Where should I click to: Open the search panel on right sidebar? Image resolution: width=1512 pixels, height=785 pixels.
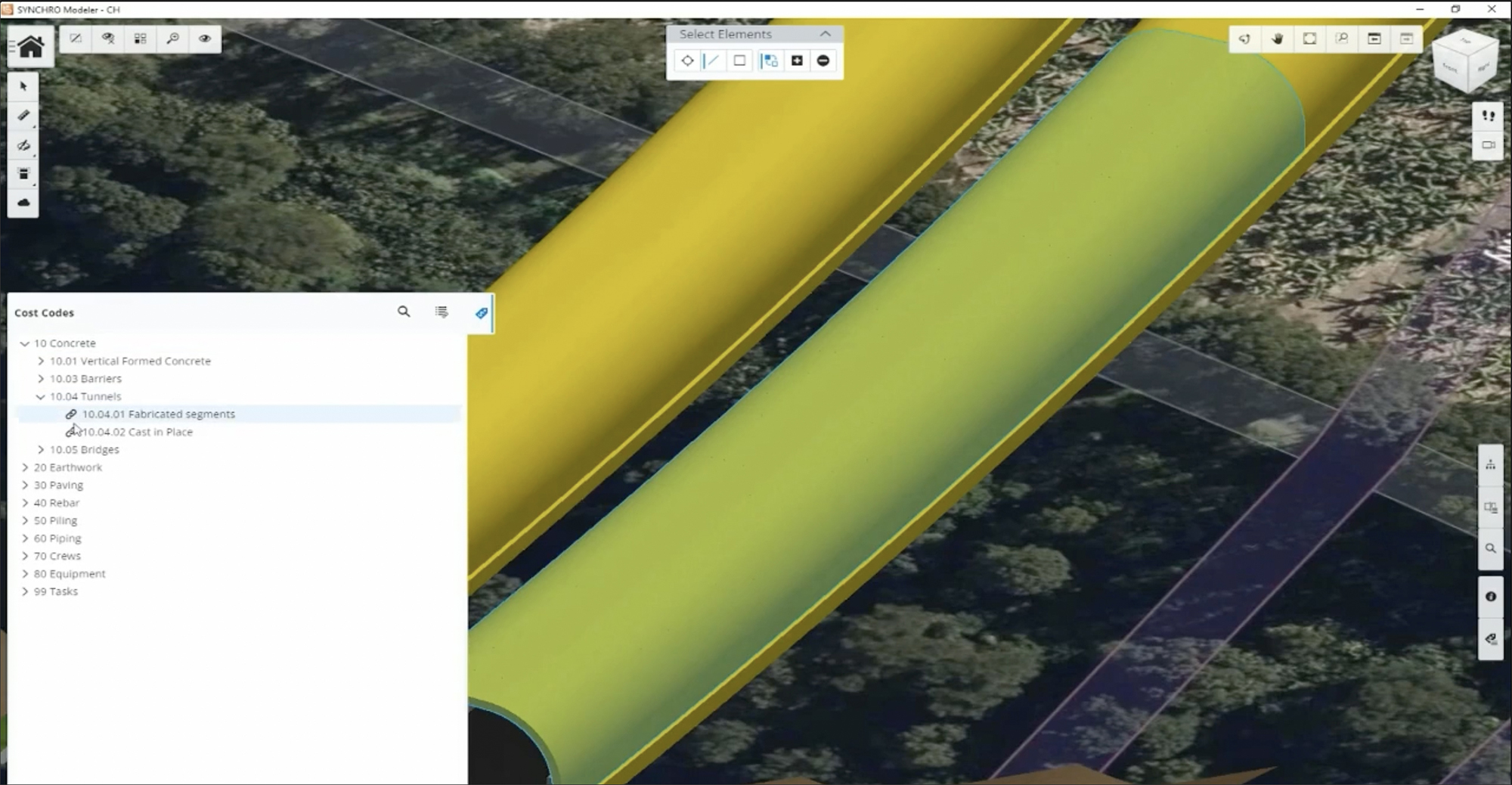coord(1491,548)
